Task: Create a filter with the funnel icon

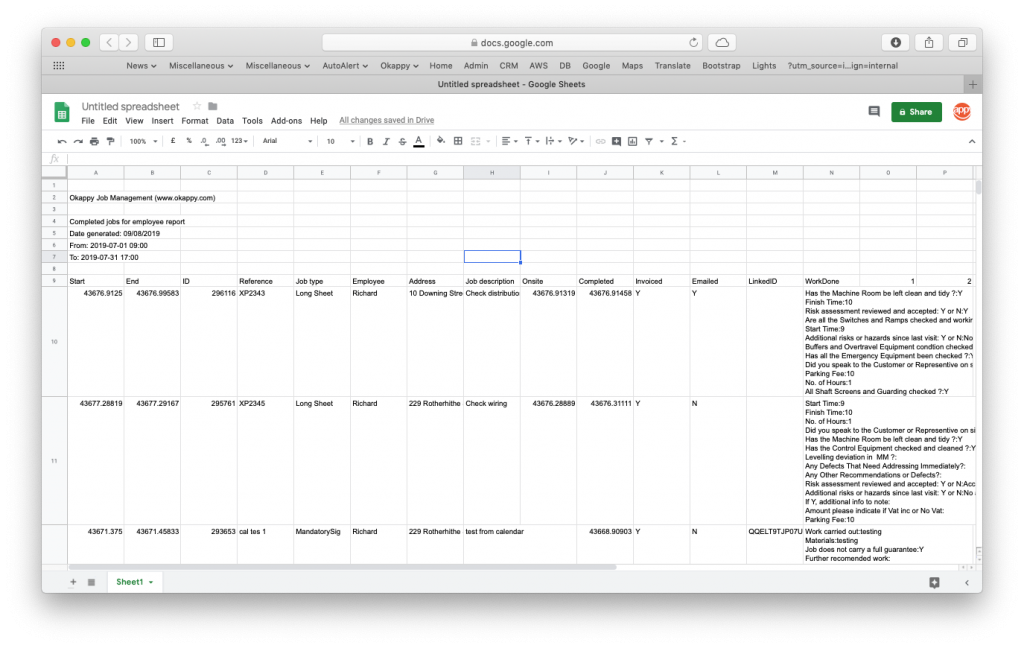Action: [x=648, y=141]
